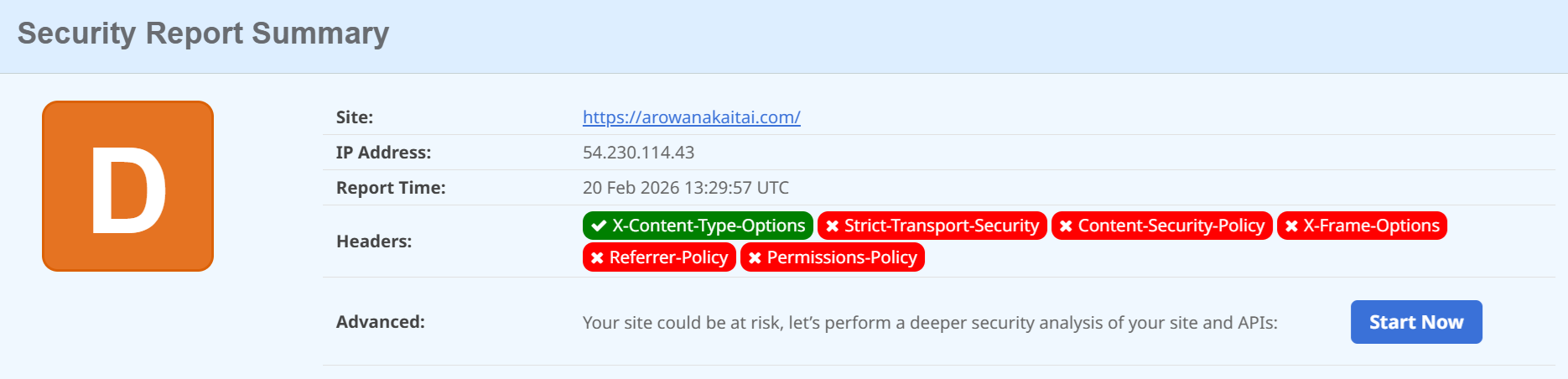This screenshot has height=379, width=1568.
Task: Click the green checkmark icon on X-Content-Type-Options
Action: 599,226
